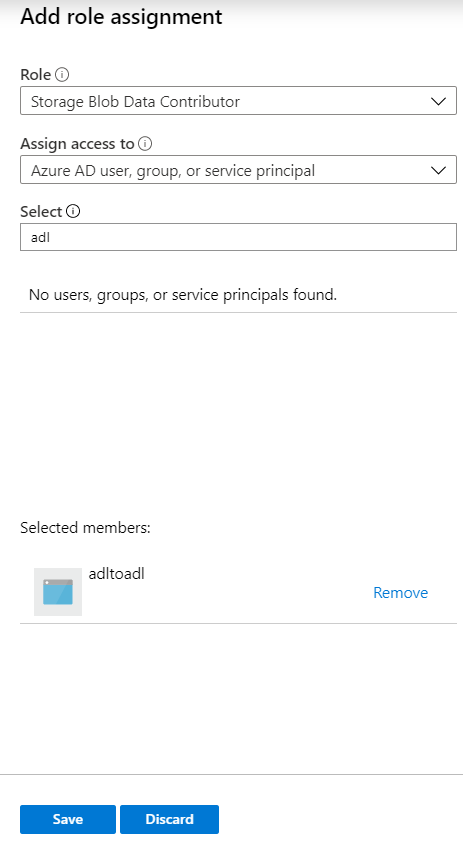The height and width of the screenshot is (847, 463).
Task: Save the role assignment
Action: pyautogui.click(x=68, y=819)
